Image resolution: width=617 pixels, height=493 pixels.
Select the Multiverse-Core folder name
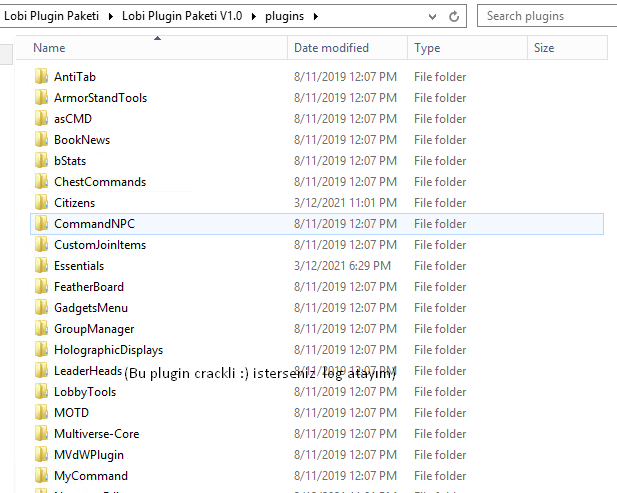(x=96, y=434)
